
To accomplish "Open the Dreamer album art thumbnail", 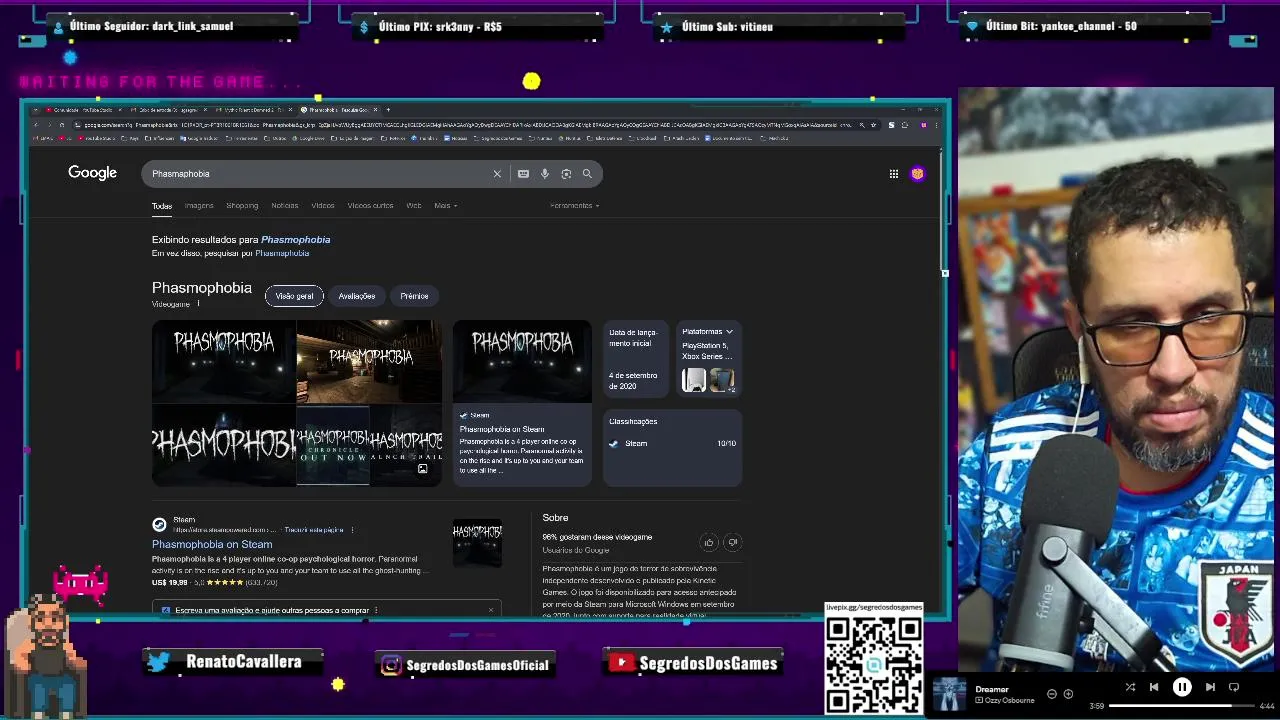I will [950, 694].
